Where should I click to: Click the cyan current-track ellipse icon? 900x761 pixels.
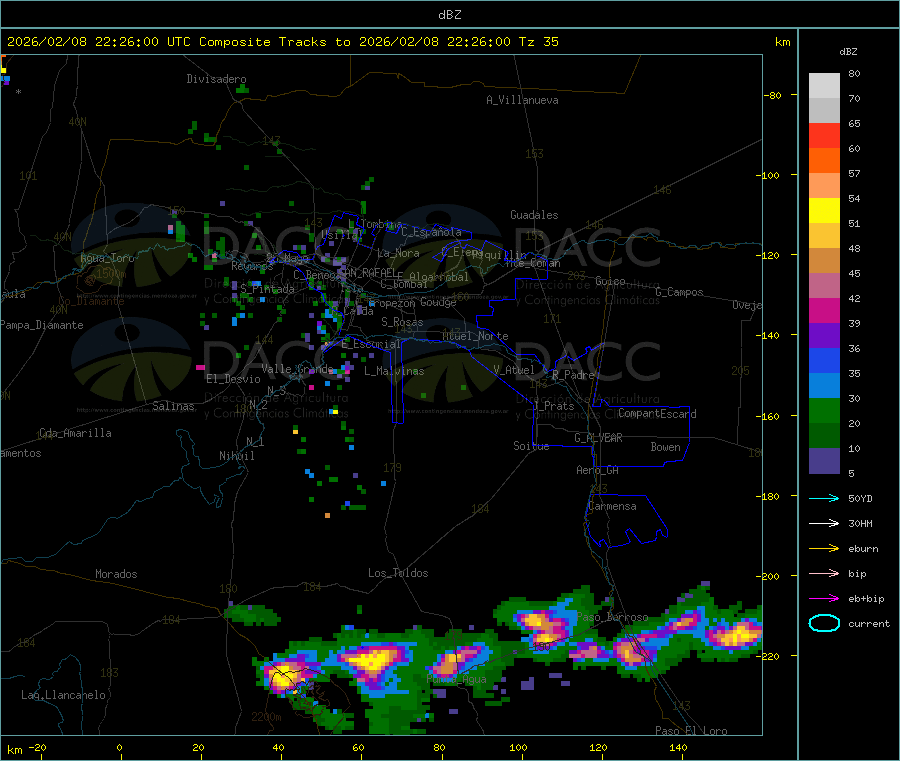(x=824, y=623)
